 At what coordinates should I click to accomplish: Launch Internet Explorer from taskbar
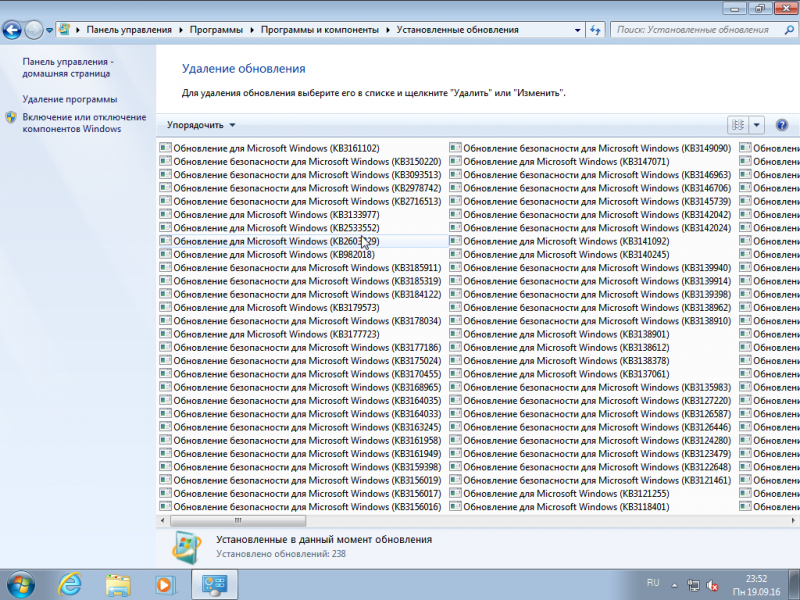coord(70,584)
